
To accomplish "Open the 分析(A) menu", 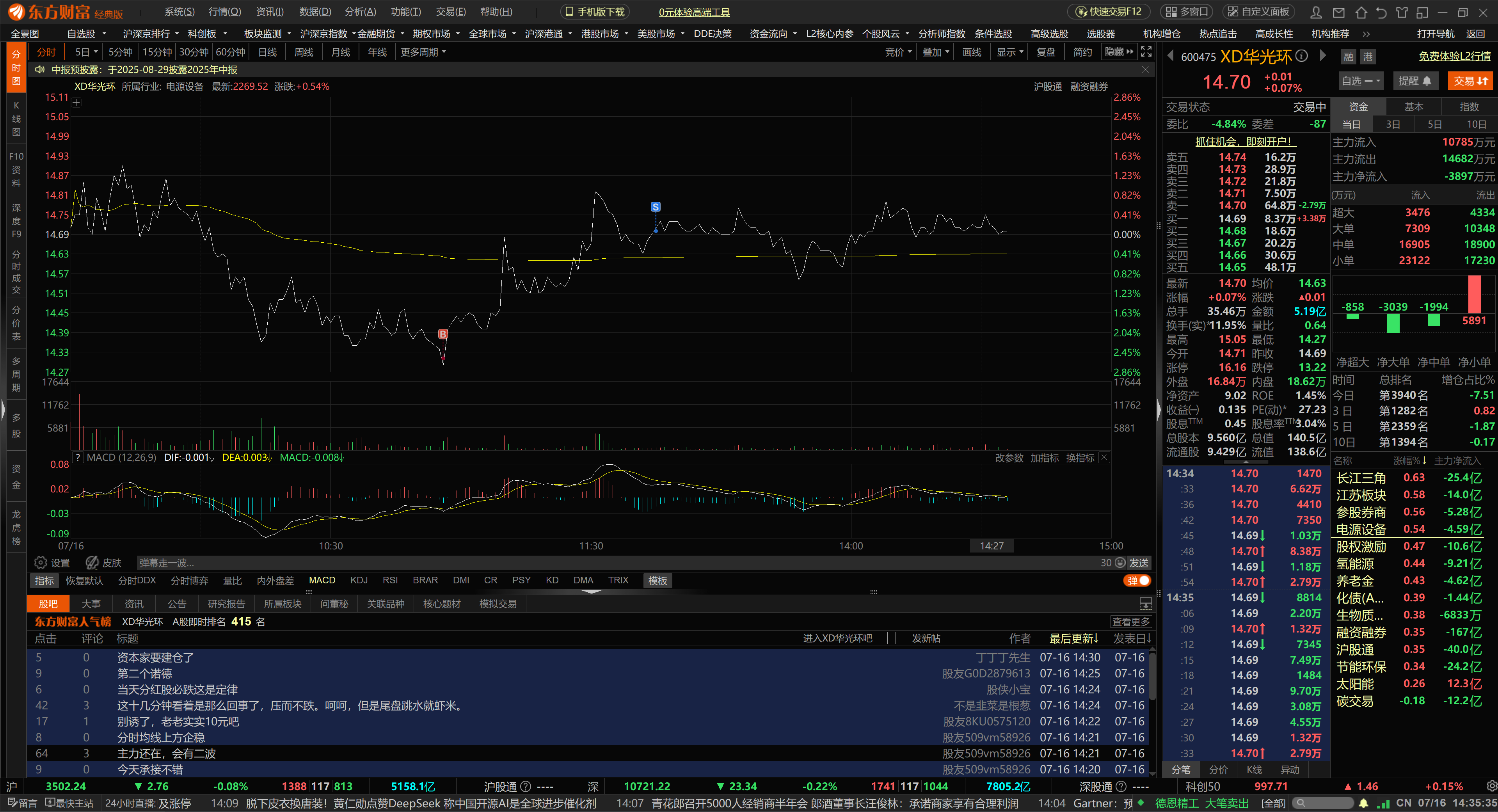I will (360, 12).
